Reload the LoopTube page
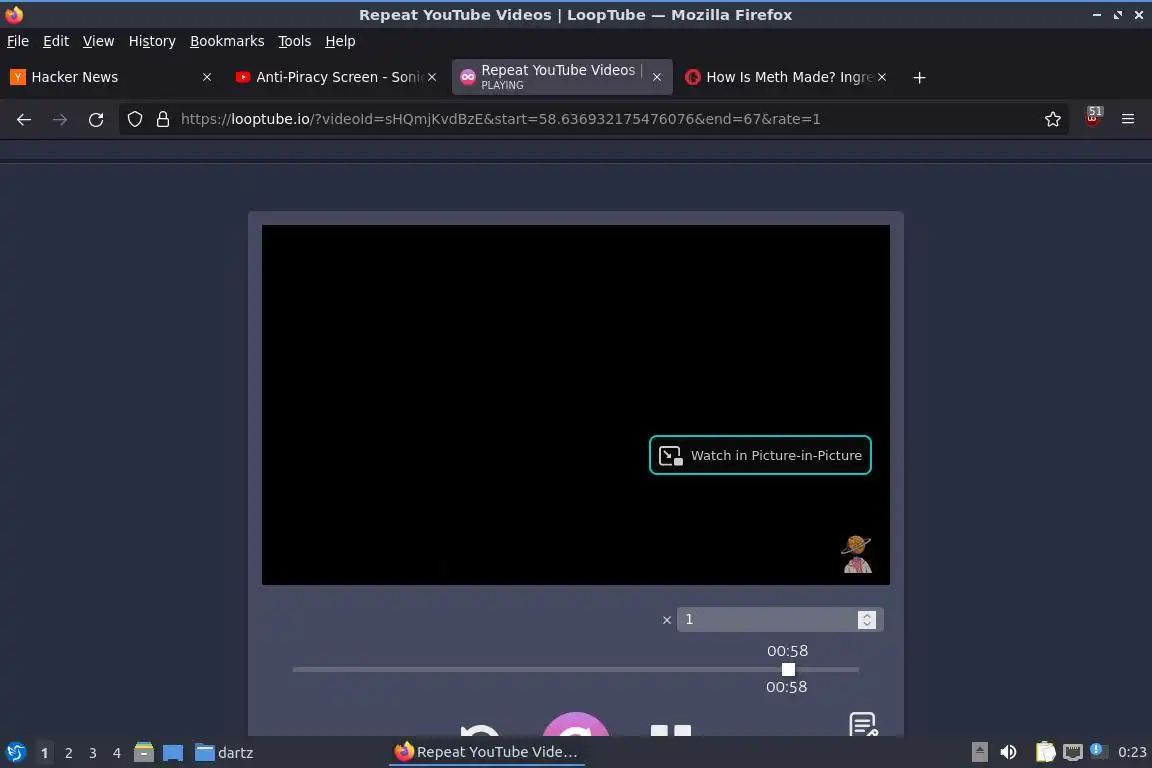This screenshot has height=768, width=1152. 96,119
